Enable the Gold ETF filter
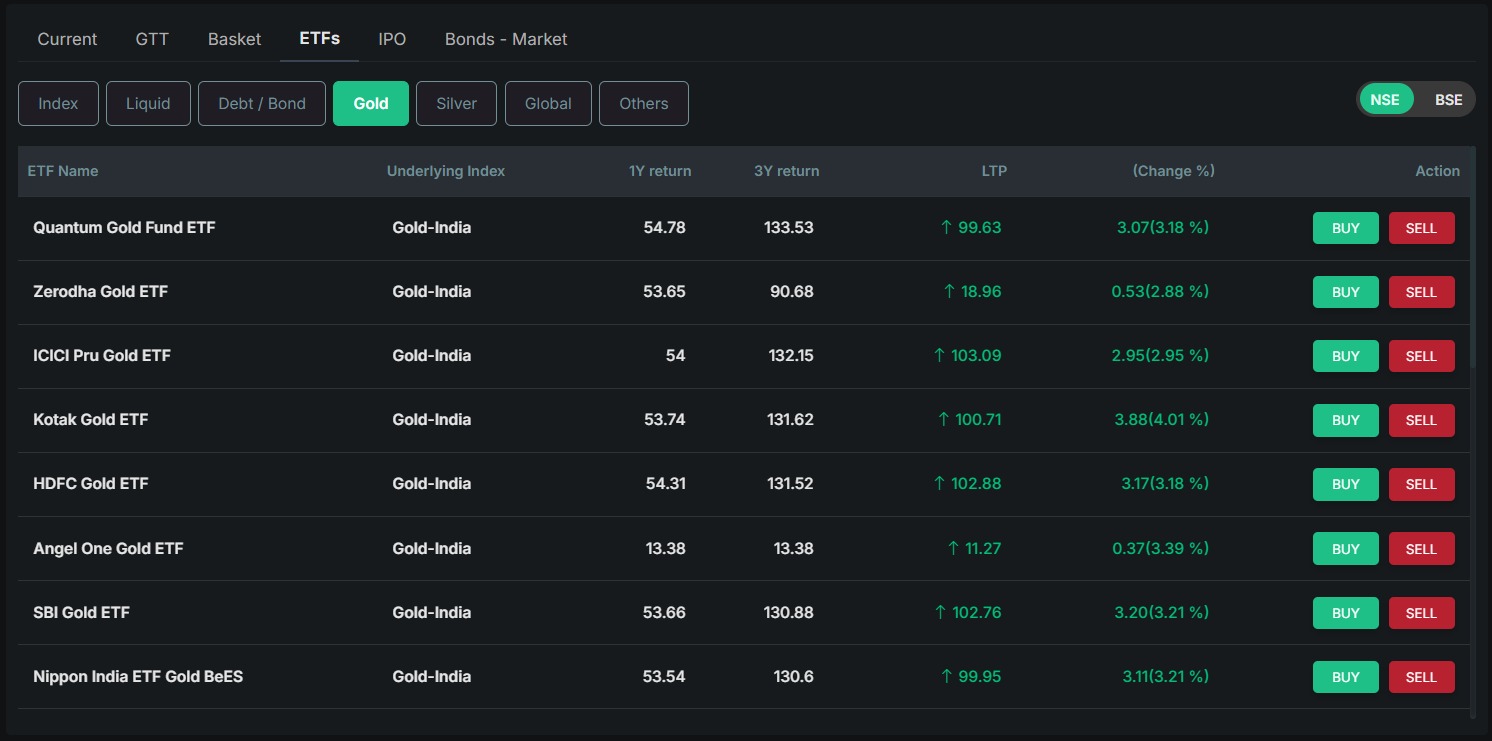The width and height of the screenshot is (1492, 741). click(371, 103)
